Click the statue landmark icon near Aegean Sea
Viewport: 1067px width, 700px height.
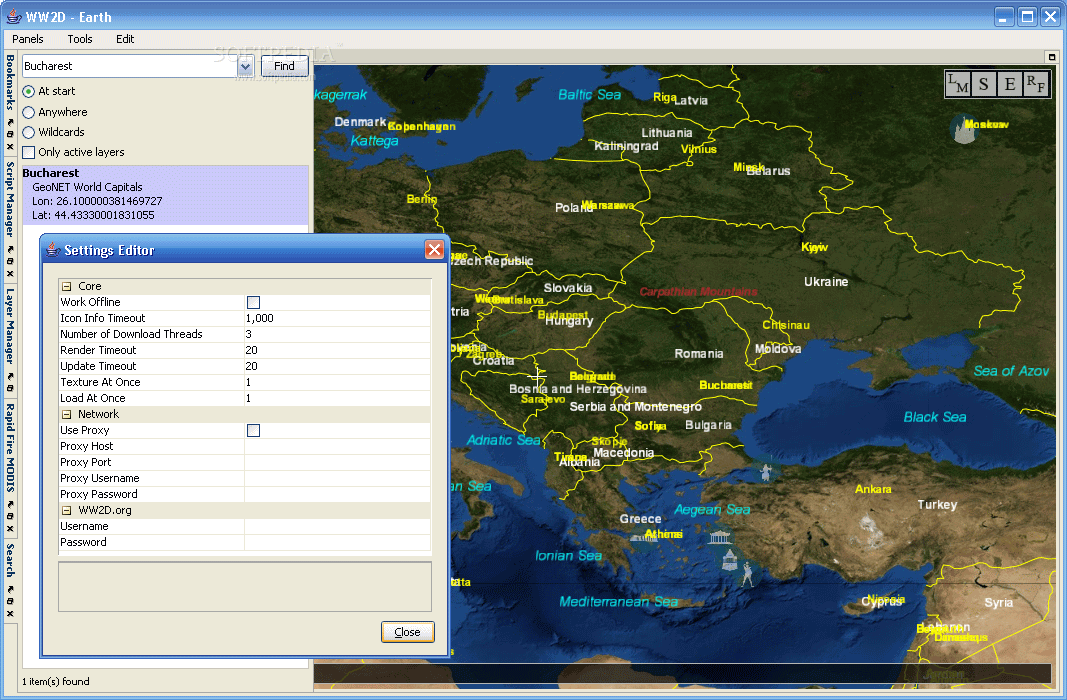point(747,573)
